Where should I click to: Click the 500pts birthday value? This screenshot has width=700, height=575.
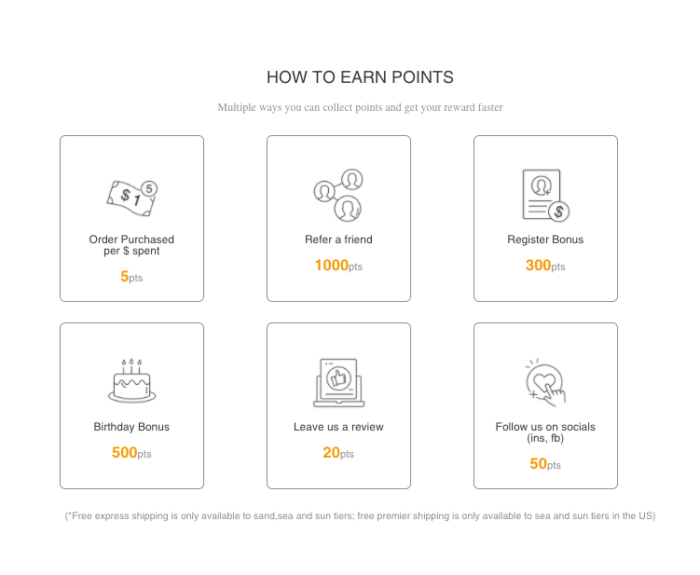point(132,453)
